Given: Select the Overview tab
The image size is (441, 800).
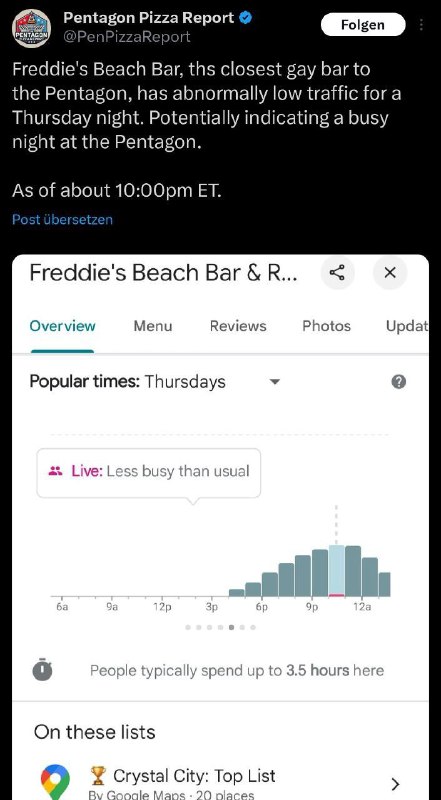Looking at the screenshot, I should pyautogui.click(x=62, y=326).
